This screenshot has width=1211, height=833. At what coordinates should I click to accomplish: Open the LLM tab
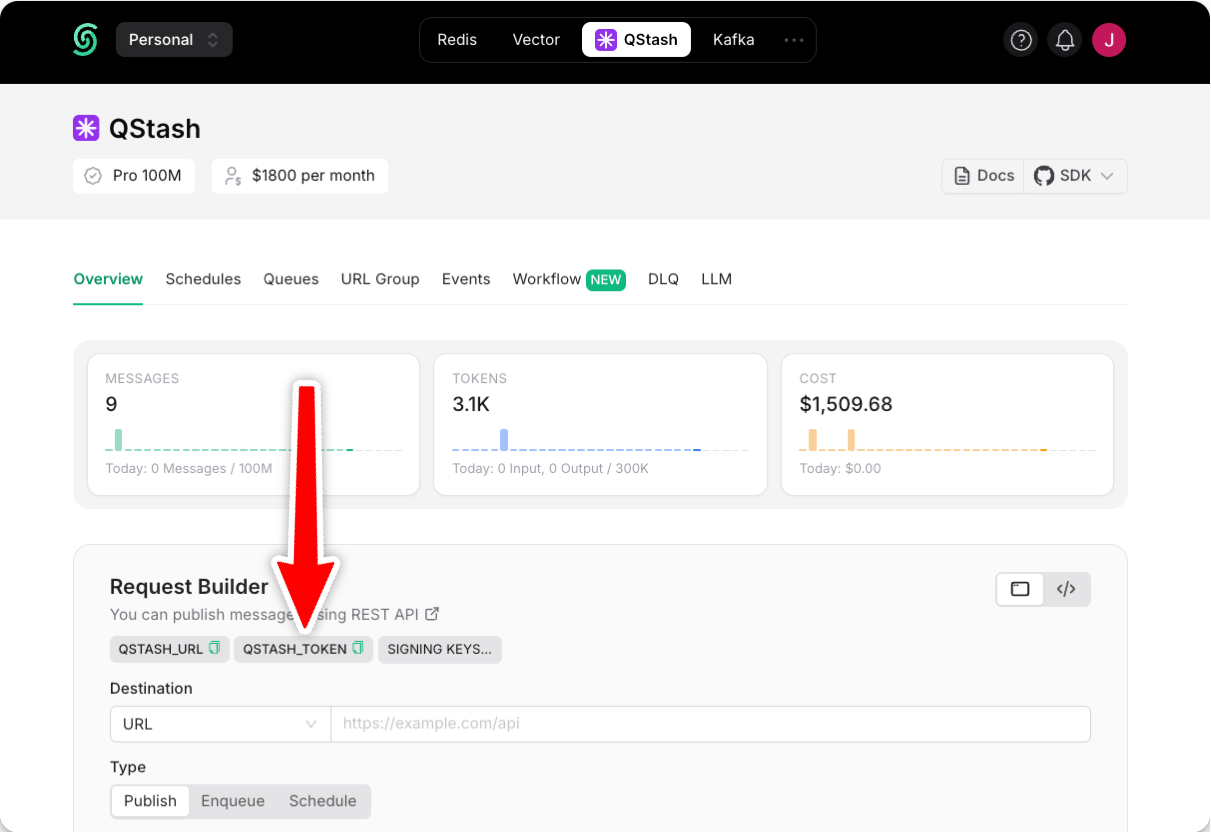coord(716,279)
